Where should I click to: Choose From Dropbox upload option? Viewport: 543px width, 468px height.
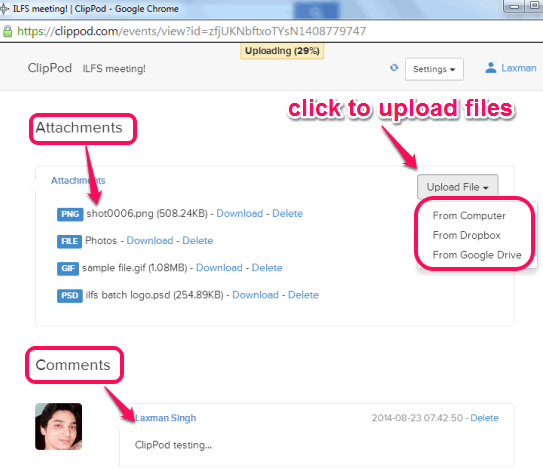pos(466,235)
